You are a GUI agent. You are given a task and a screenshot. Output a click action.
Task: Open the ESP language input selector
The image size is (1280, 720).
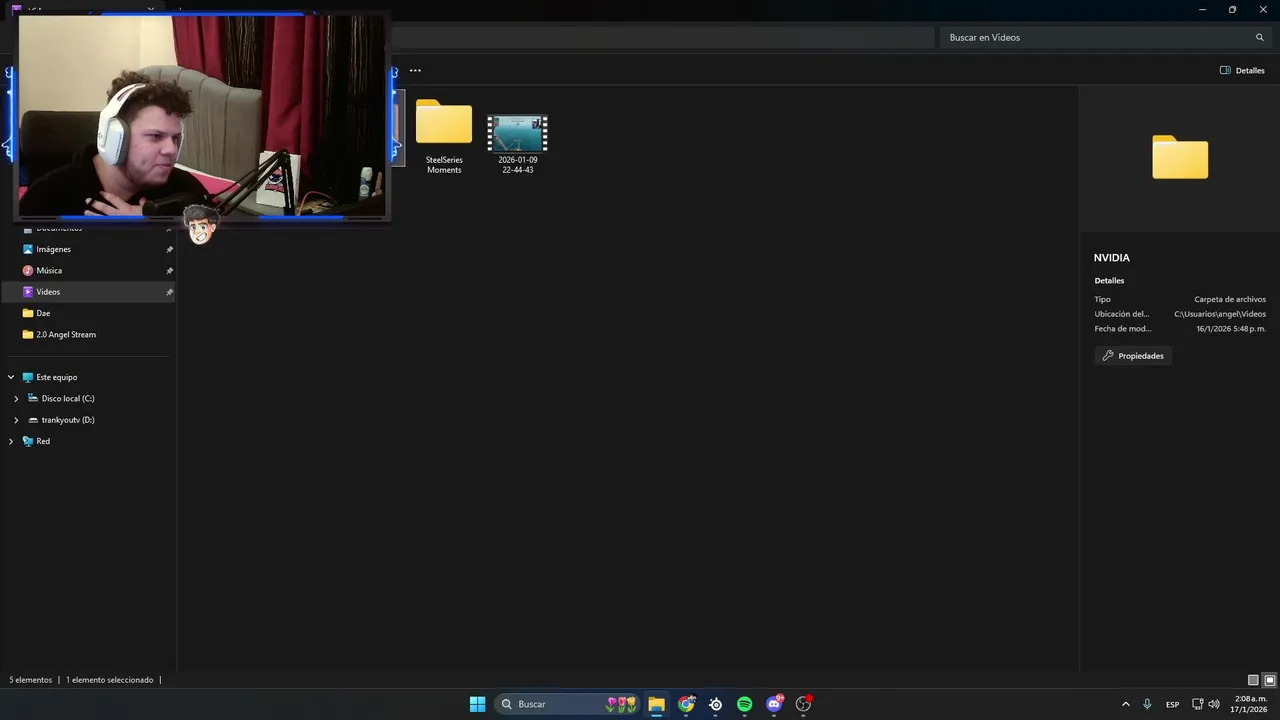[1172, 704]
